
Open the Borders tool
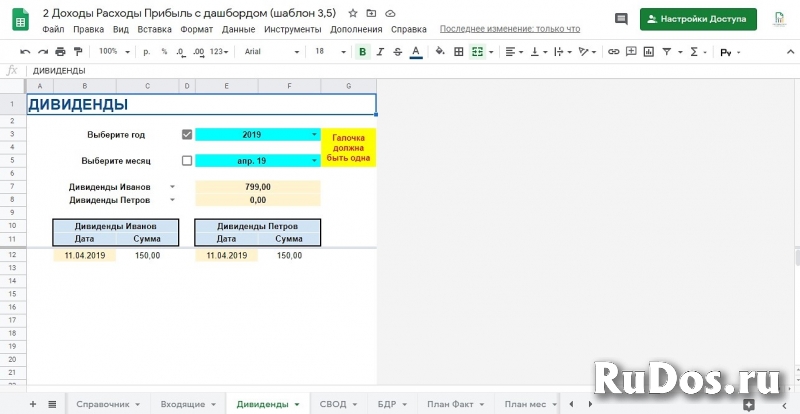point(459,51)
